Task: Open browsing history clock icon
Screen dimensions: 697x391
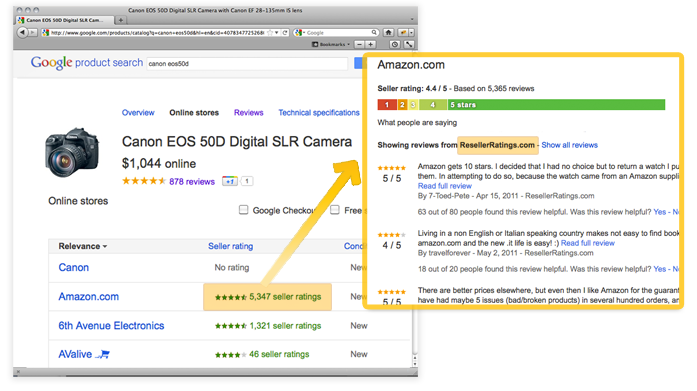Action: [x=395, y=44]
